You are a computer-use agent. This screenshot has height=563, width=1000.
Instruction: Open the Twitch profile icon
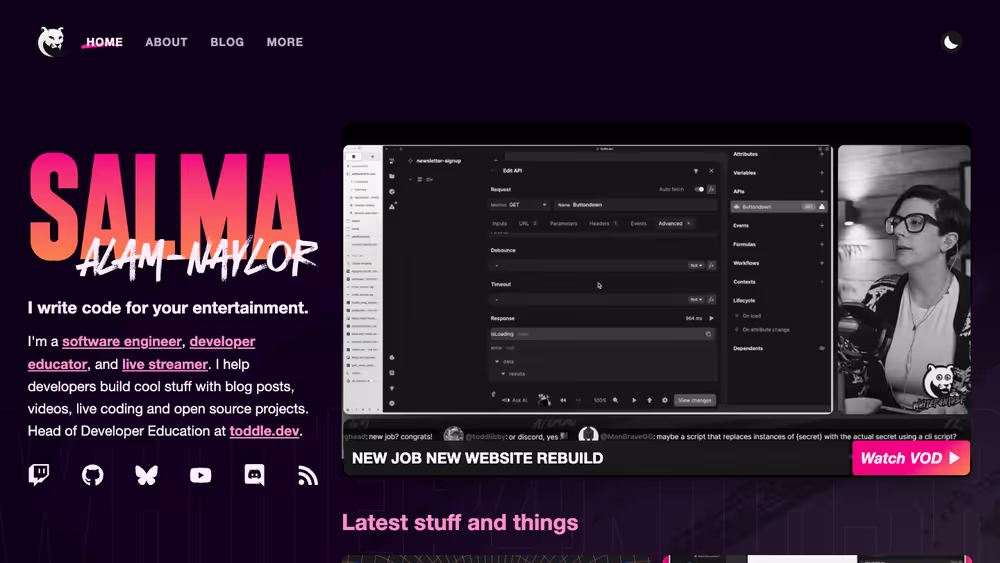pyautogui.click(x=39, y=475)
